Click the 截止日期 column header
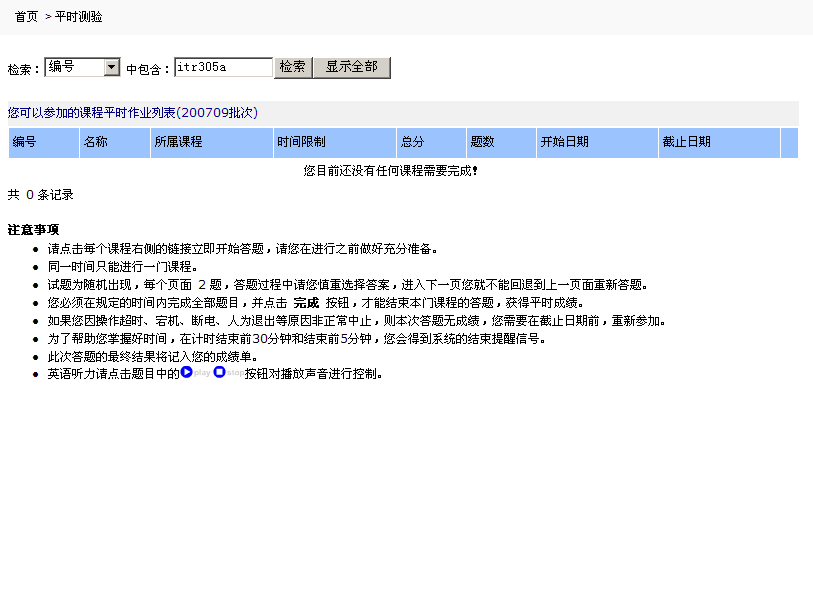This screenshot has width=813, height=615. pos(686,143)
